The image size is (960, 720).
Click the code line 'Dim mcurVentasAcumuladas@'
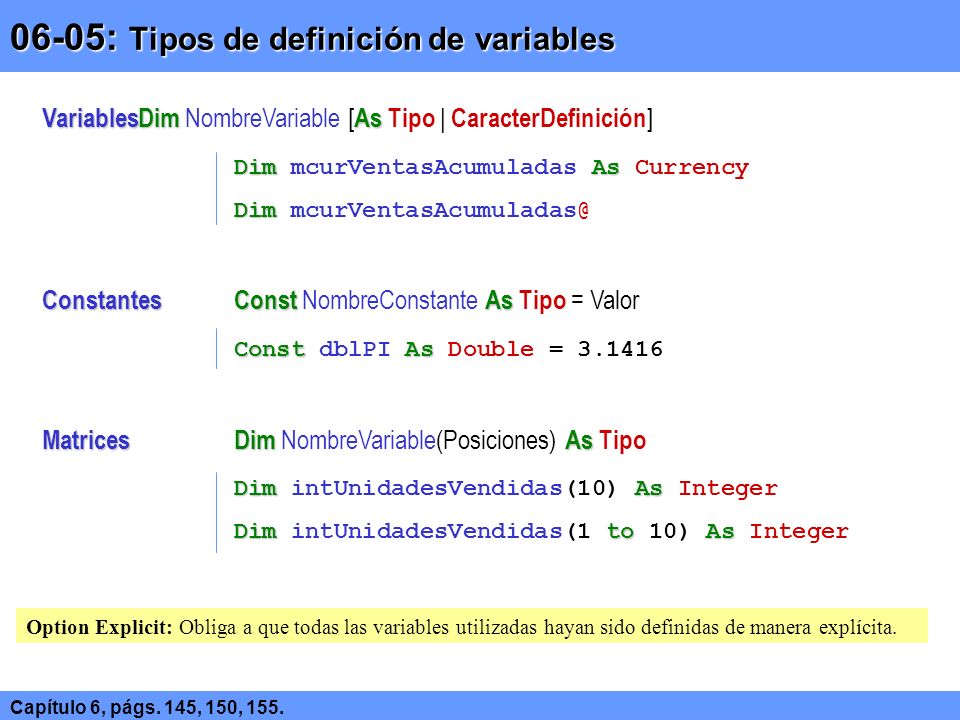coord(411,210)
